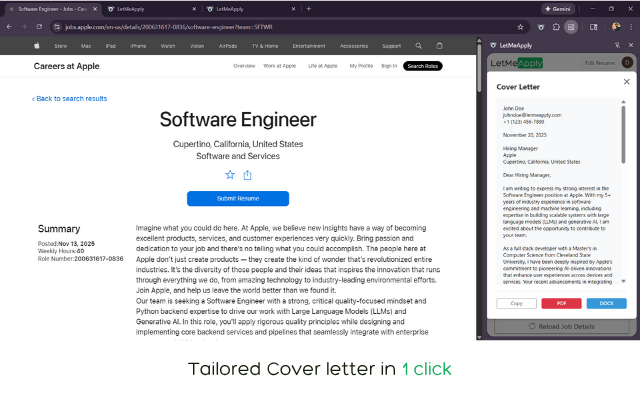Click the site info icon in address bar
Viewport: 640px width, 400px height.
coord(57,27)
